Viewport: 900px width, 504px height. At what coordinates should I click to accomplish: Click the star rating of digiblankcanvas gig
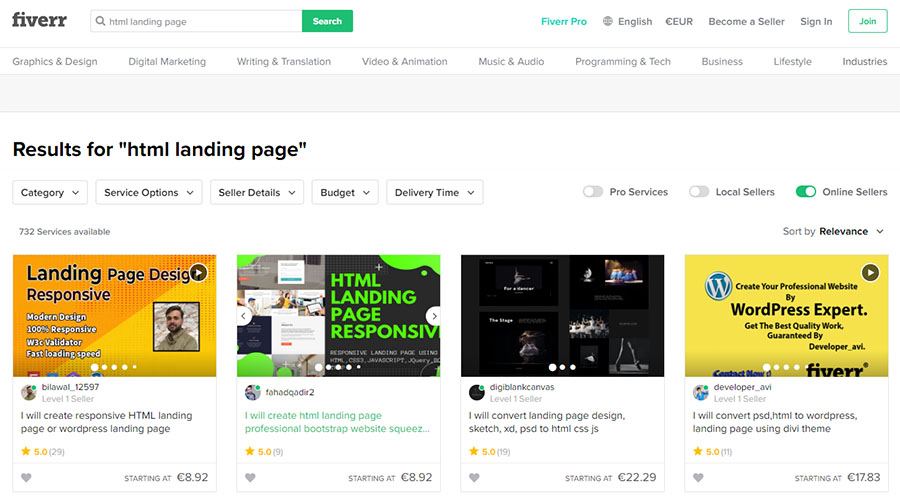[x=490, y=452]
